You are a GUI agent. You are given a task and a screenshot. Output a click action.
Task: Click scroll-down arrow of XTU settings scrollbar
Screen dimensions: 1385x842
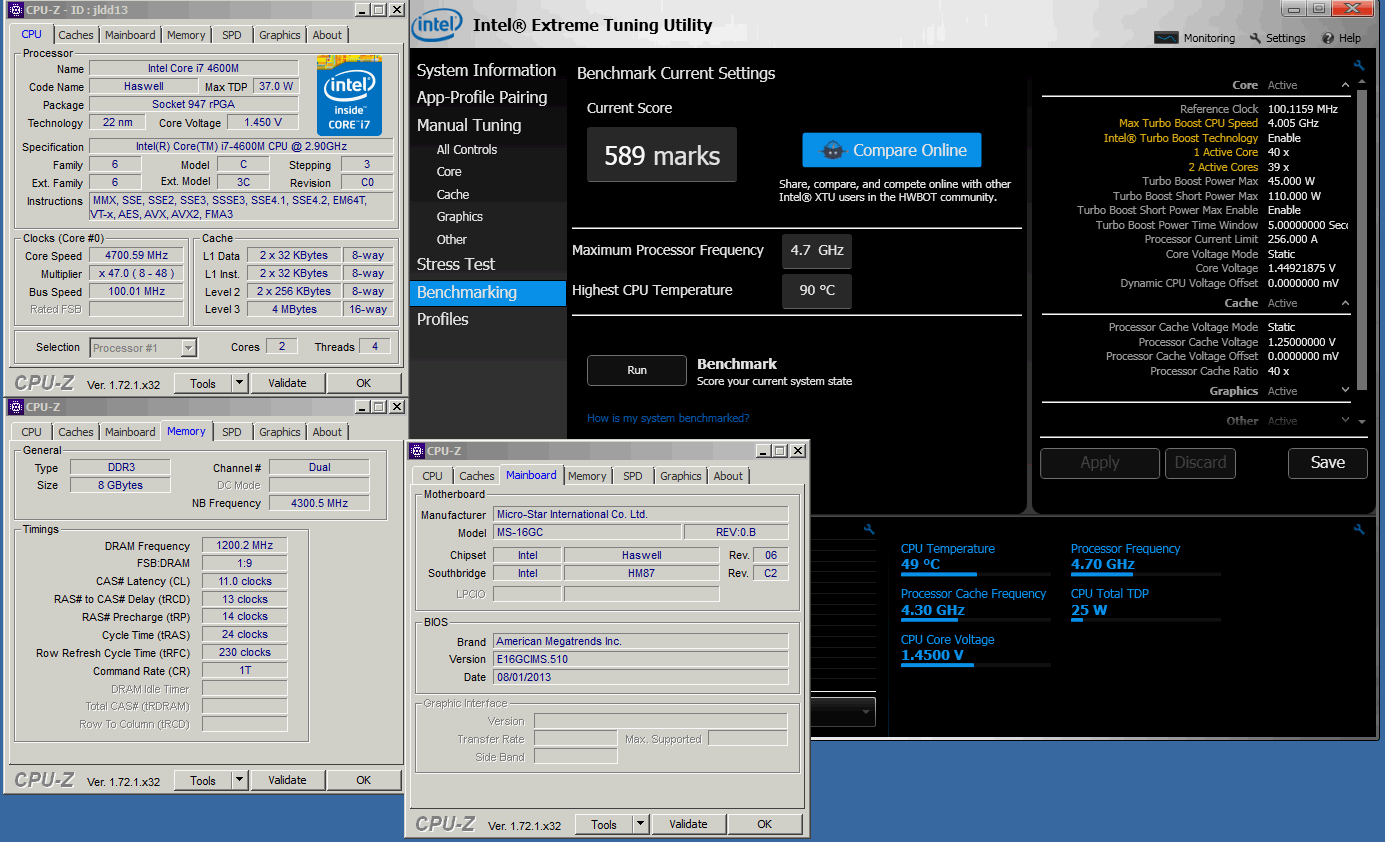1362,421
